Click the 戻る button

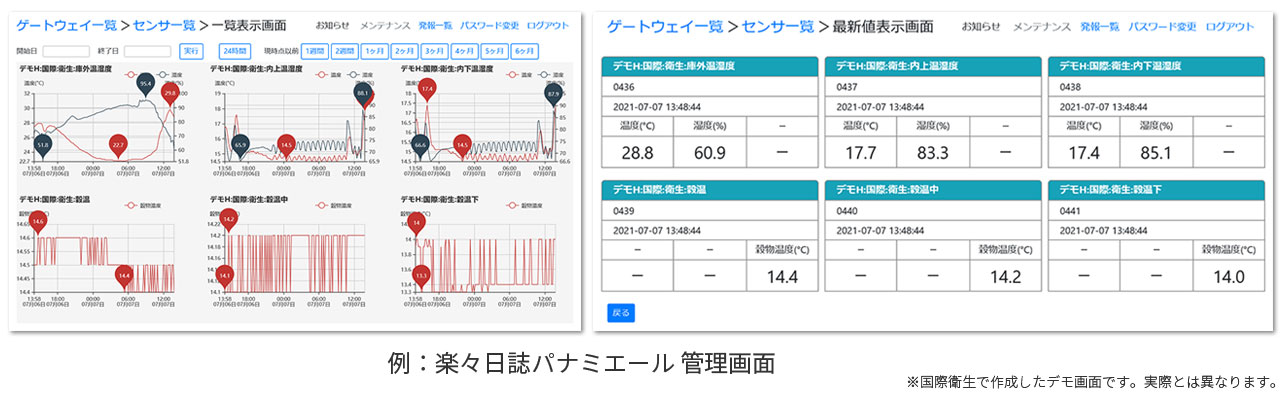[621, 313]
